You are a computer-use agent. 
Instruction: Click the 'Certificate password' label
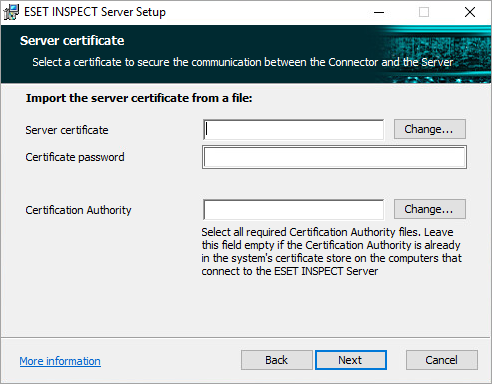pos(75,157)
